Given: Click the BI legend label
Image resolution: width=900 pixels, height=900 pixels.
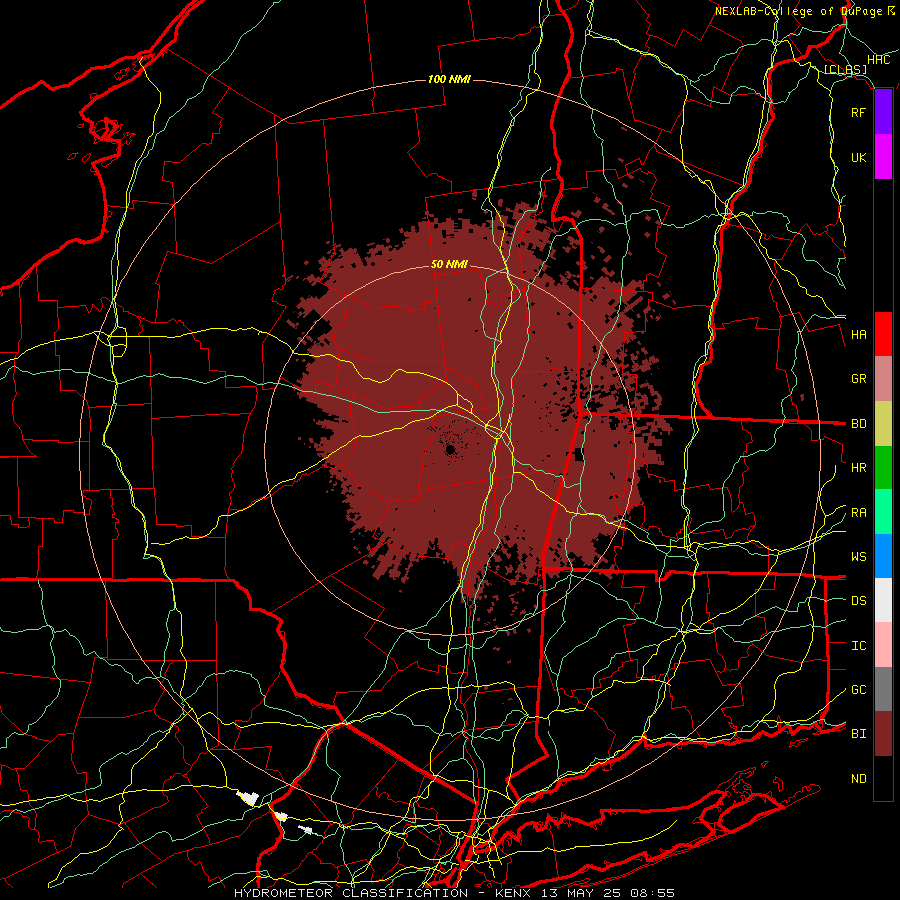Looking at the screenshot, I should click(x=858, y=734).
